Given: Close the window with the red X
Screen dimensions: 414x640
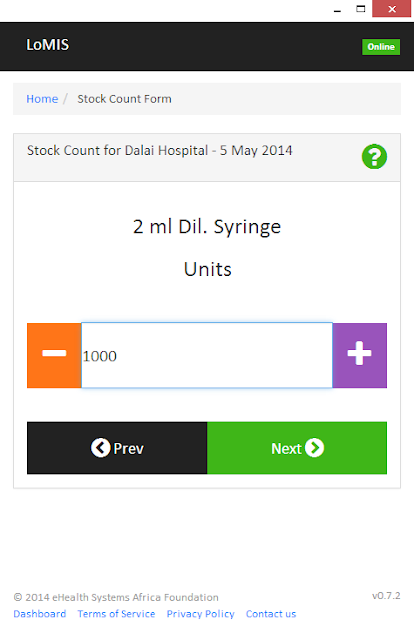Looking at the screenshot, I should (392, 9).
